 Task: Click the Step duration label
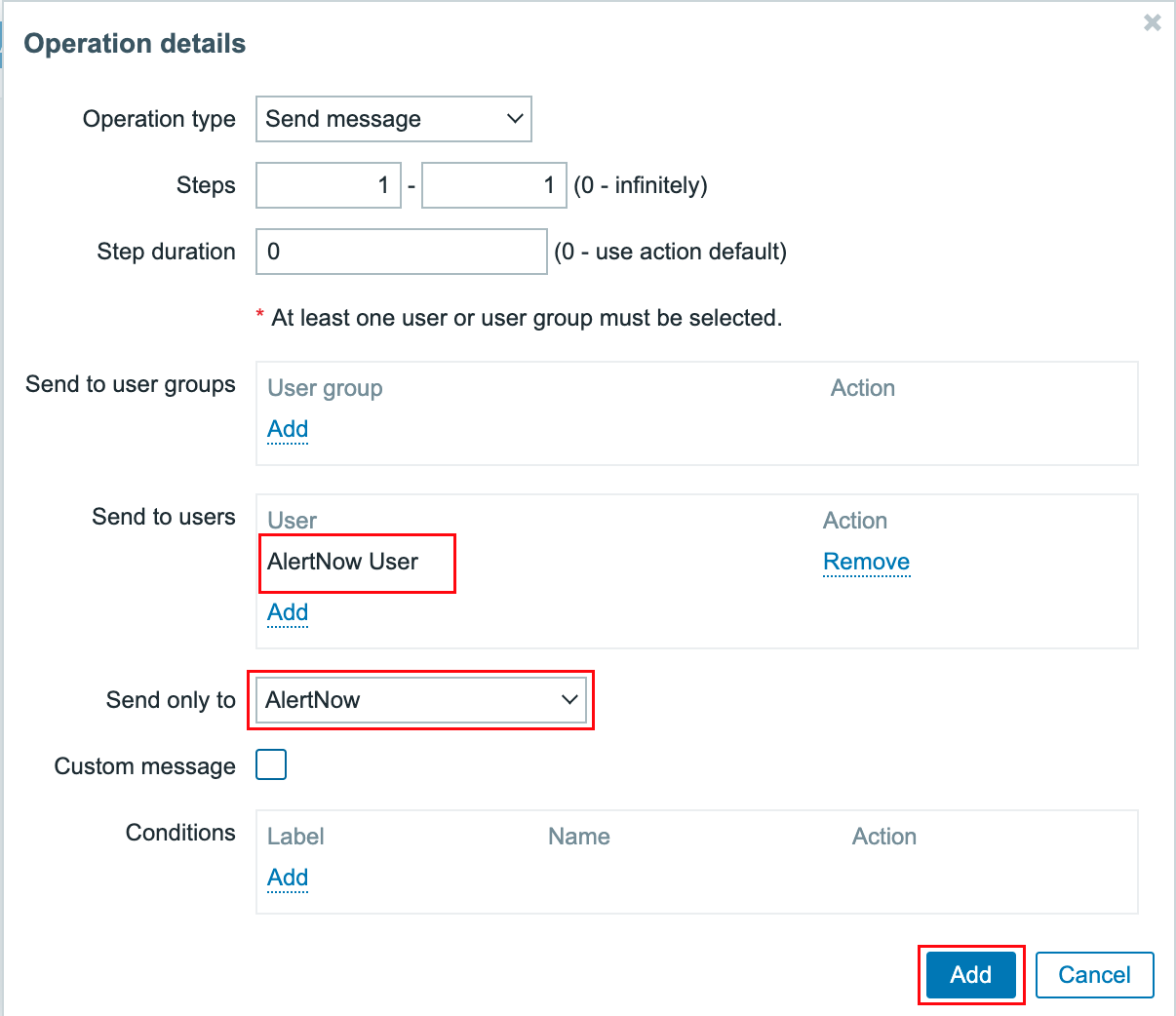[x=166, y=252]
